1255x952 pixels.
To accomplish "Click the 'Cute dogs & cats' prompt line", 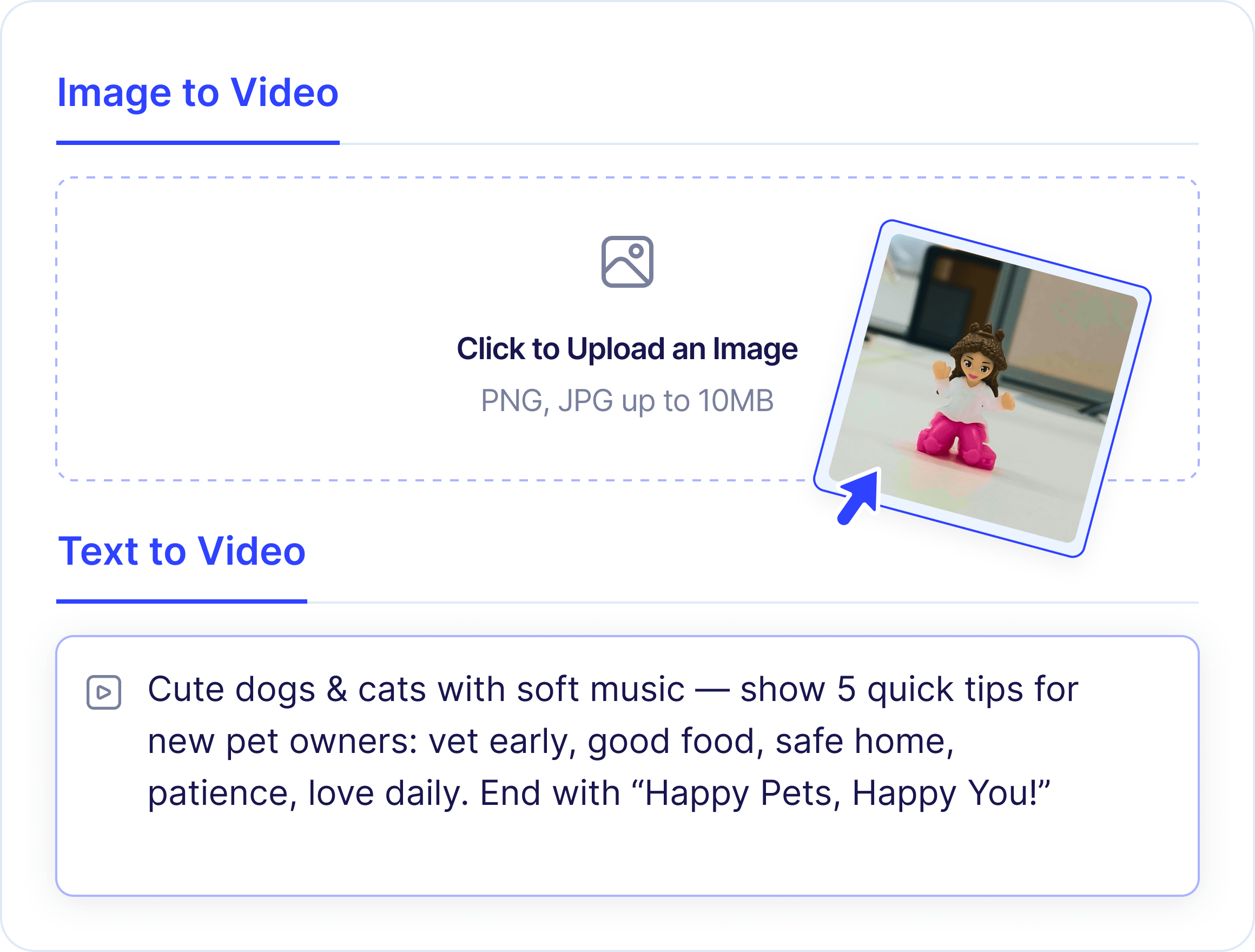I will point(613,689).
